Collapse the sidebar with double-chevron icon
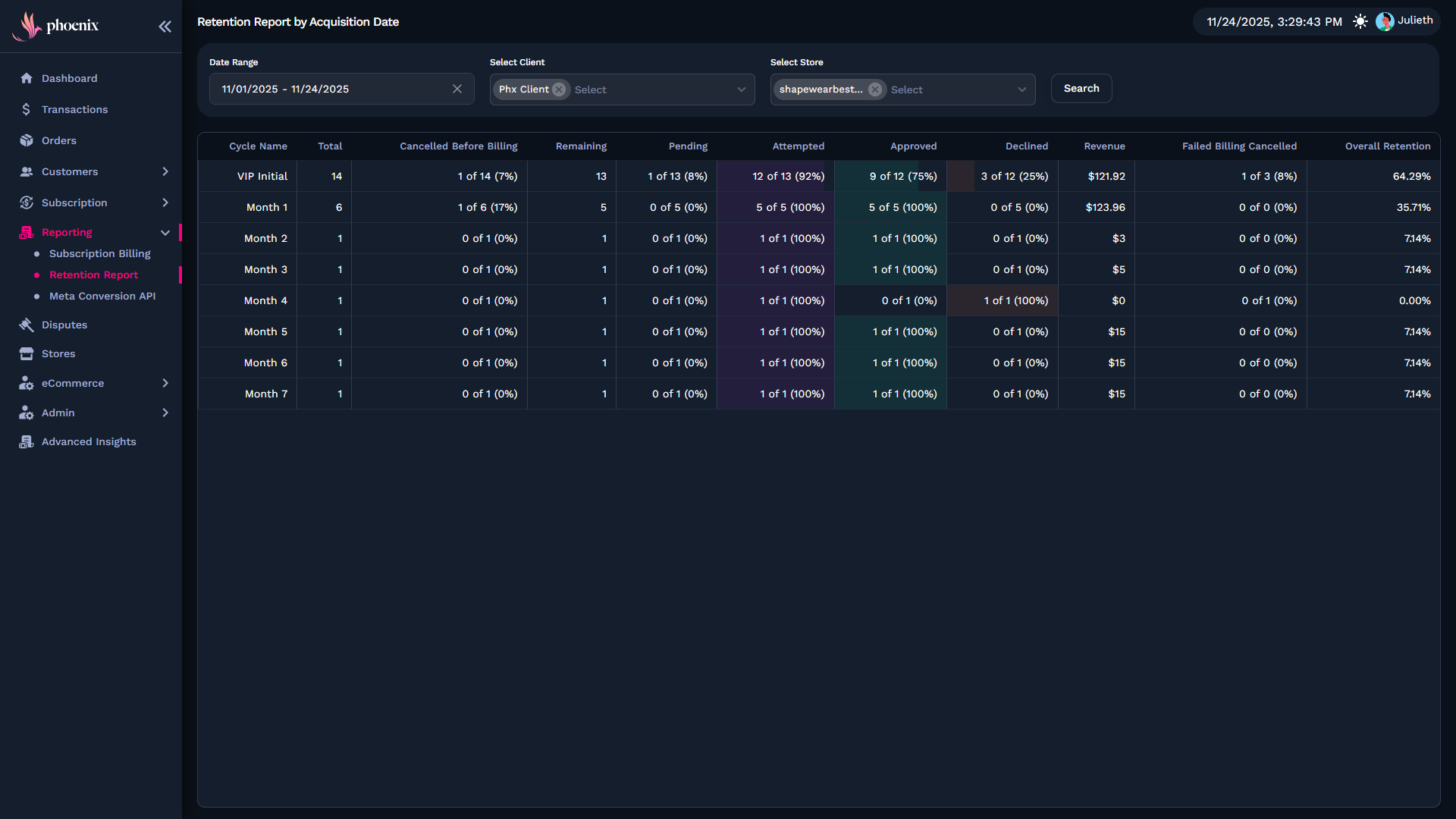Viewport: 1456px width, 819px height. [x=165, y=27]
